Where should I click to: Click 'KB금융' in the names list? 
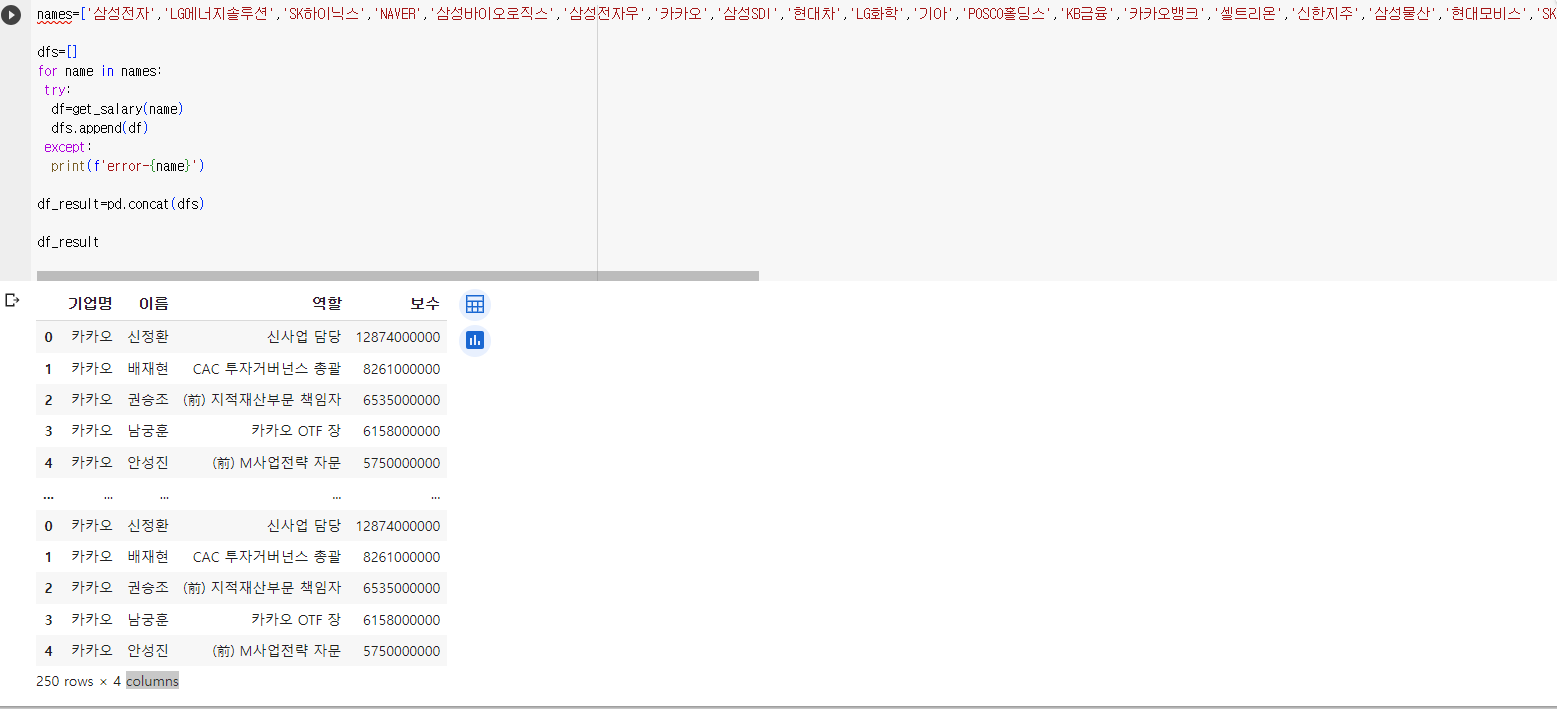(1085, 15)
